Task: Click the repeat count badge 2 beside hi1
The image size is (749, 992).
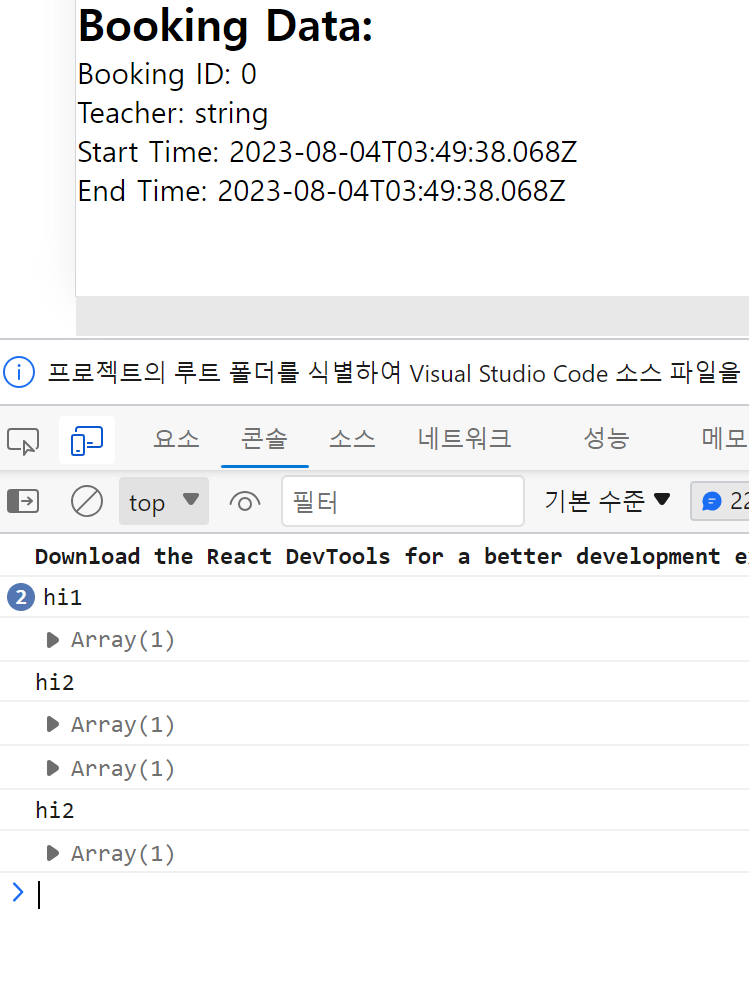Action: [21, 597]
